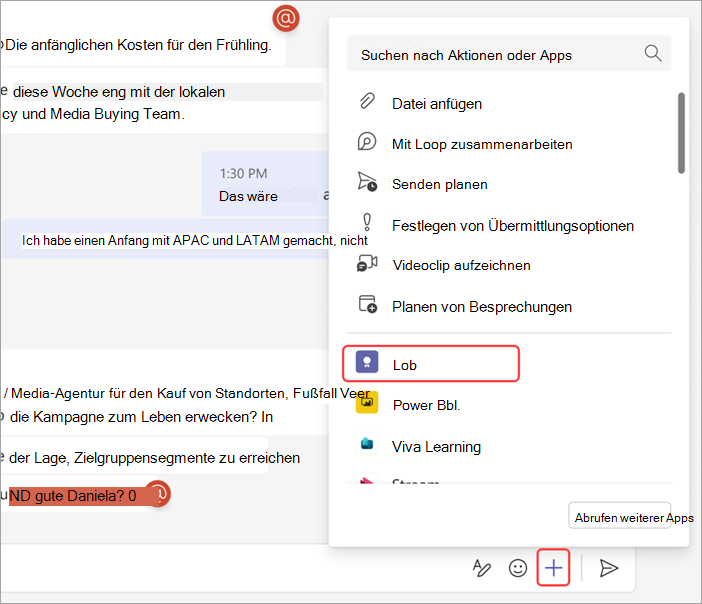Click the paperclip attach file icon
This screenshot has height=604, width=702.
tap(367, 101)
